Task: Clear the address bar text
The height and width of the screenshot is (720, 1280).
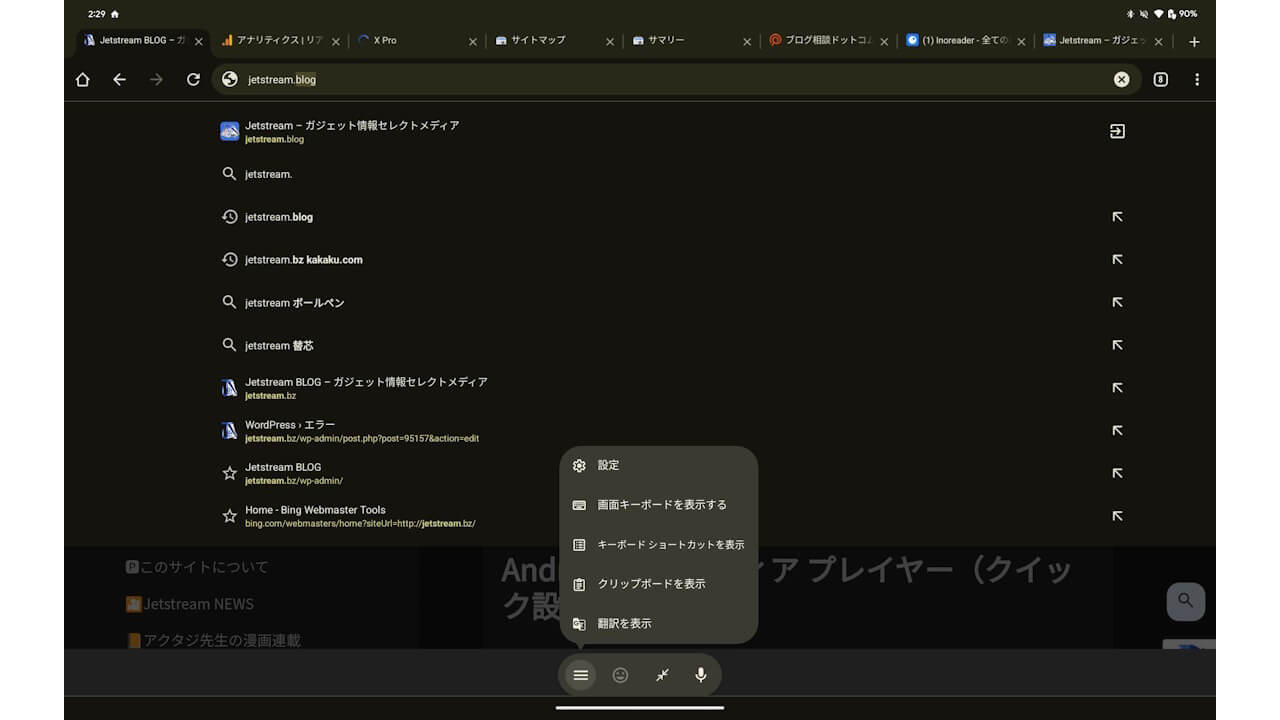Action: click(x=1122, y=79)
